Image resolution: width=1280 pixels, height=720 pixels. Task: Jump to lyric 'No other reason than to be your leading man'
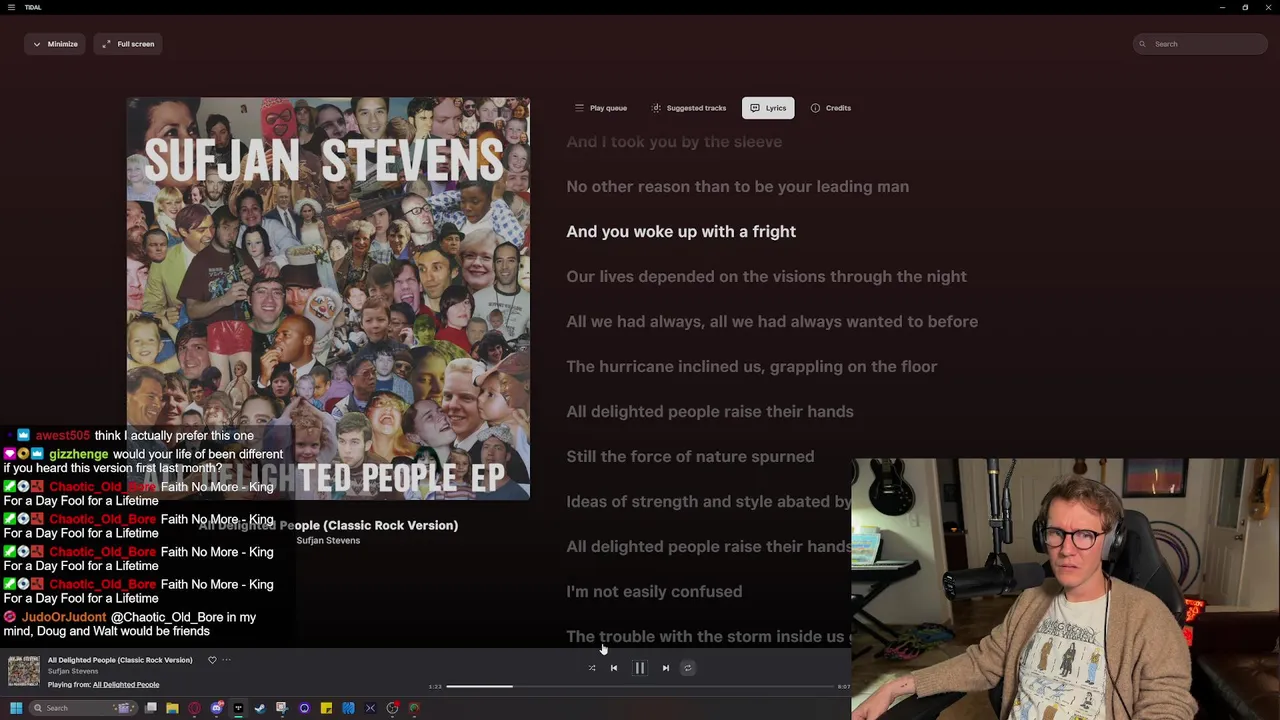(738, 187)
